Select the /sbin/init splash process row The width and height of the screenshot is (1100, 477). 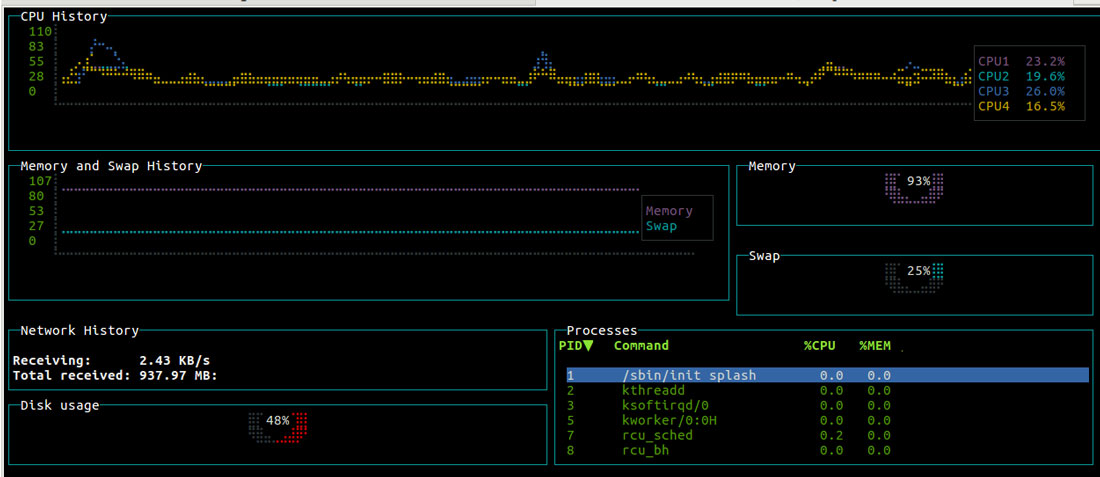coord(827,375)
